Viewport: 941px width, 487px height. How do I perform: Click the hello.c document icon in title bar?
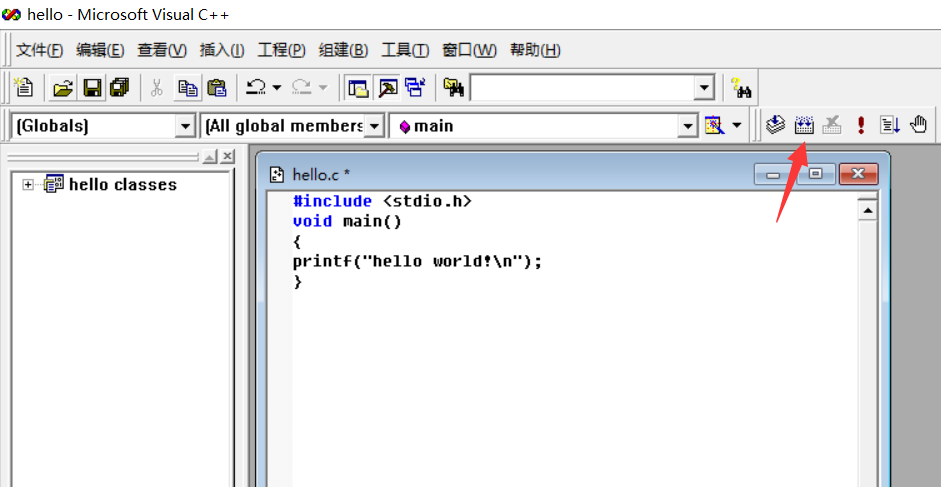[277, 174]
